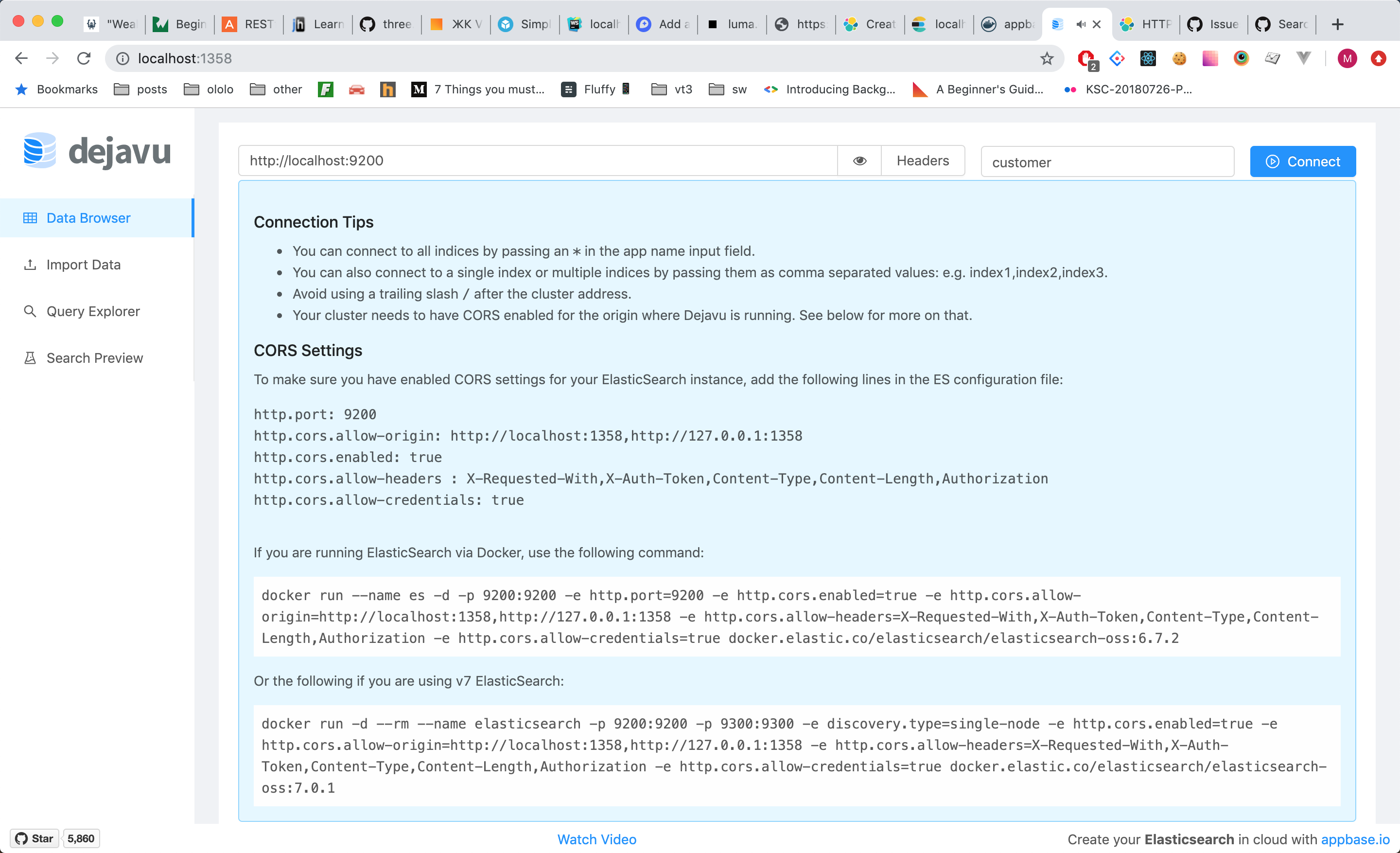Open Search Preview from the sidebar
Image resolution: width=1400 pixels, height=853 pixels.
click(x=94, y=357)
